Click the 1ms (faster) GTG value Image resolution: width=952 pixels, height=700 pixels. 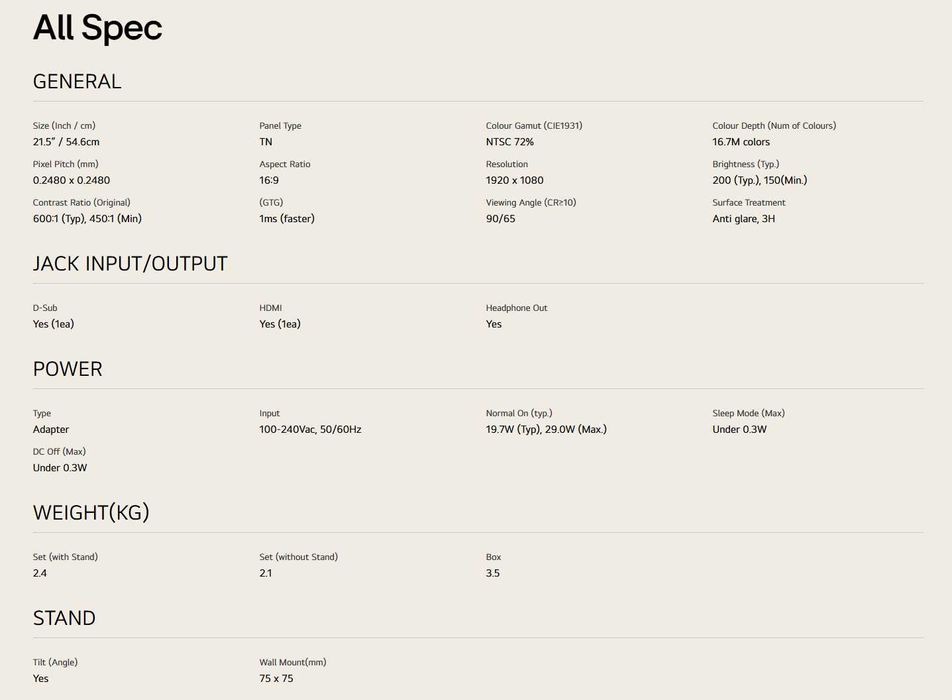click(x=287, y=218)
